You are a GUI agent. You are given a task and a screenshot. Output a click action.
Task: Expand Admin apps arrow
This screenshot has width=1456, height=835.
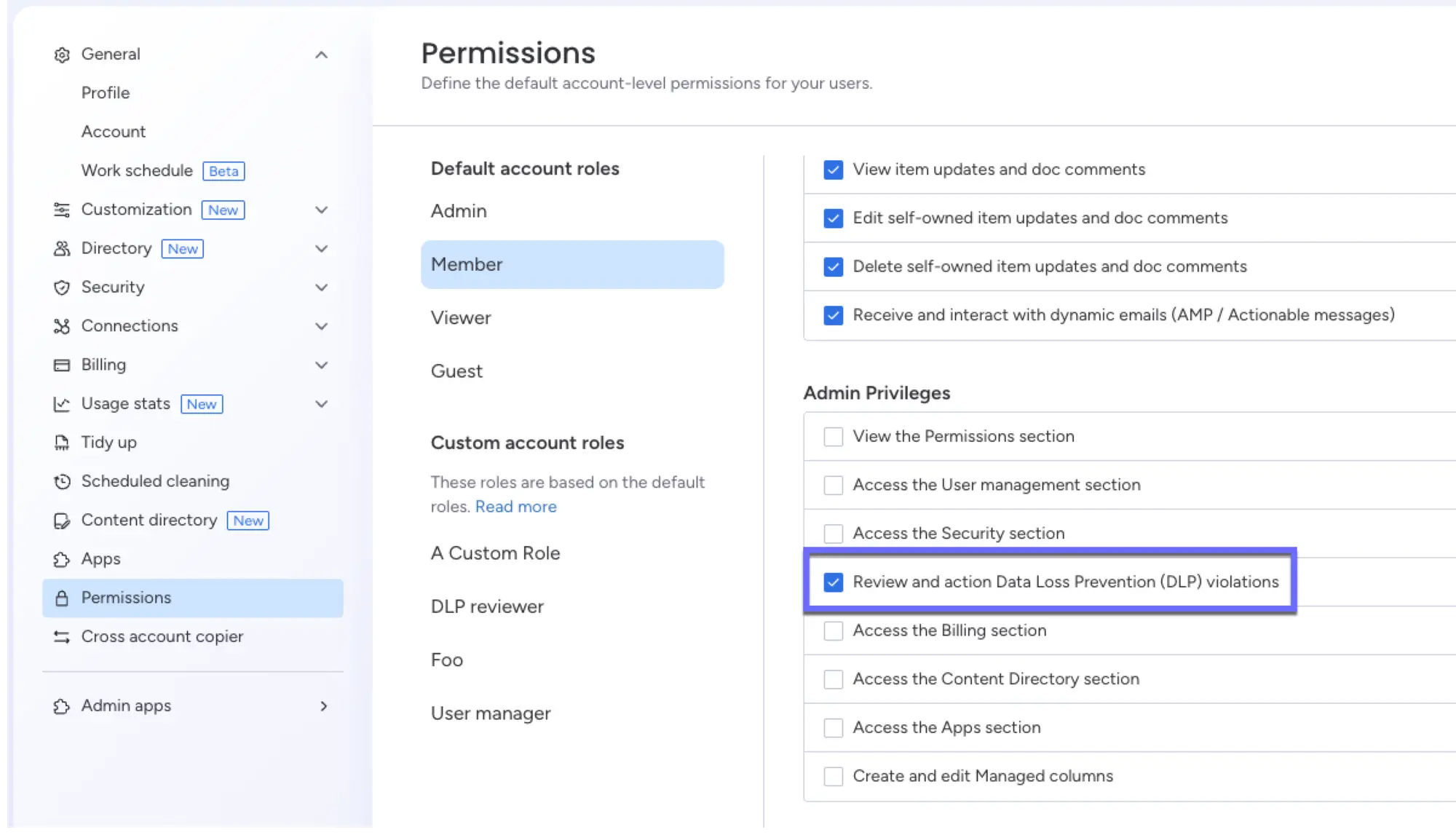tap(323, 706)
